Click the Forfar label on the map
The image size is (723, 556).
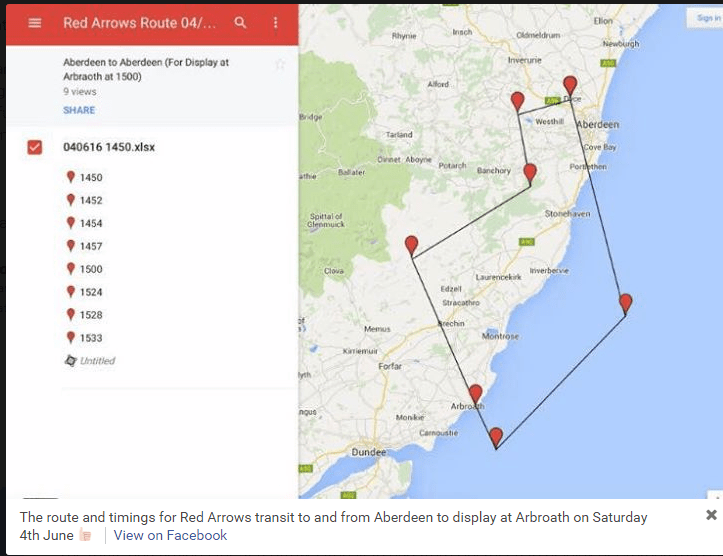tap(390, 366)
